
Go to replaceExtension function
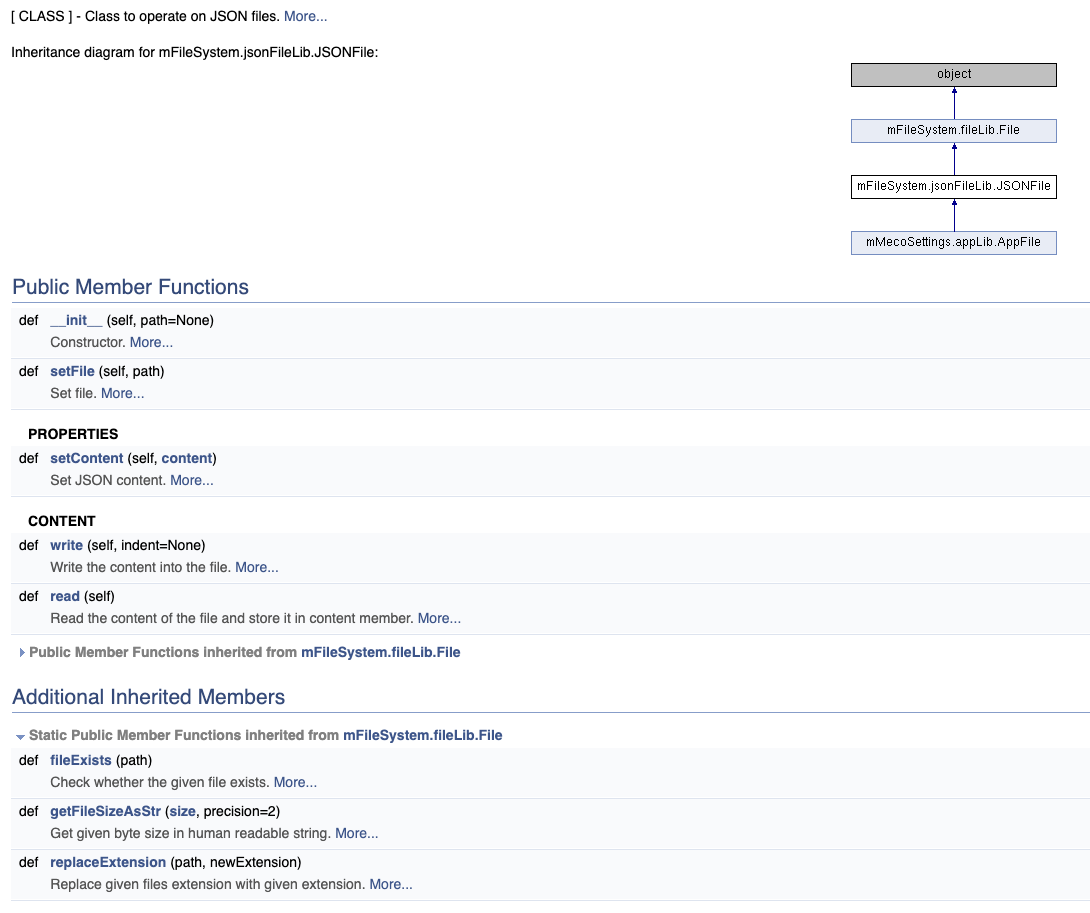pyautogui.click(x=108, y=862)
